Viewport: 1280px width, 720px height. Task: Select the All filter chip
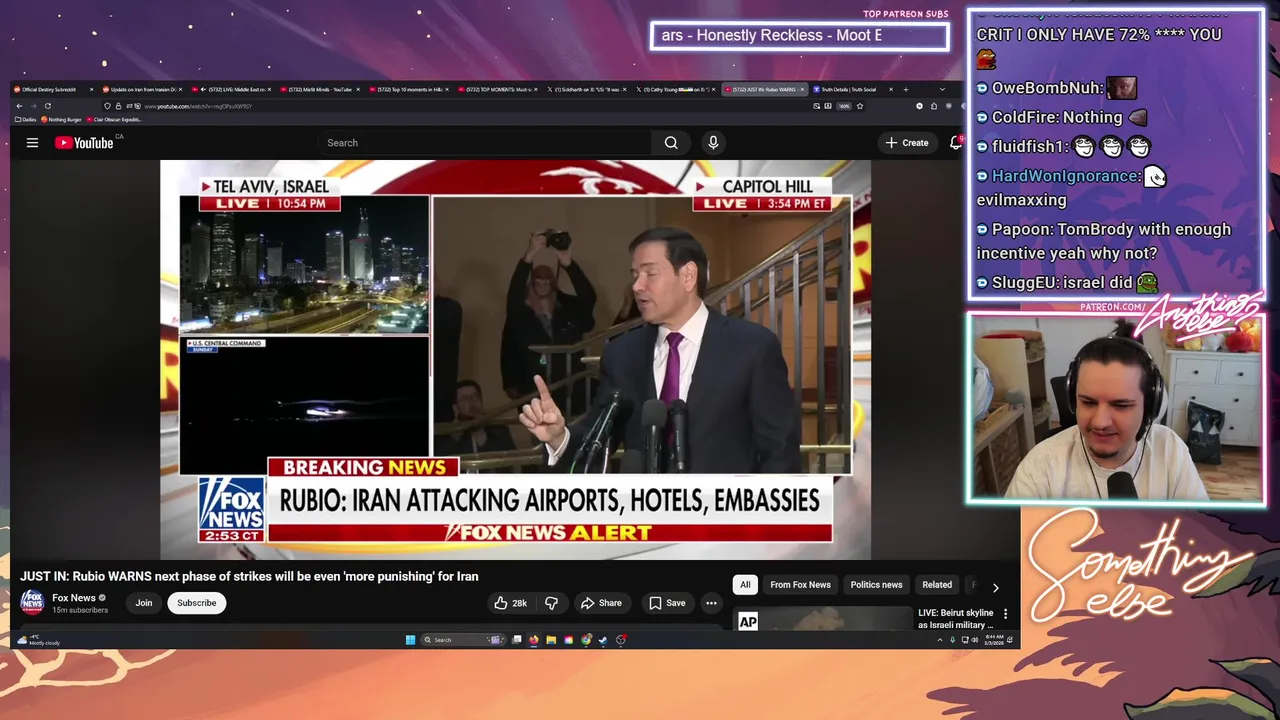(x=745, y=585)
